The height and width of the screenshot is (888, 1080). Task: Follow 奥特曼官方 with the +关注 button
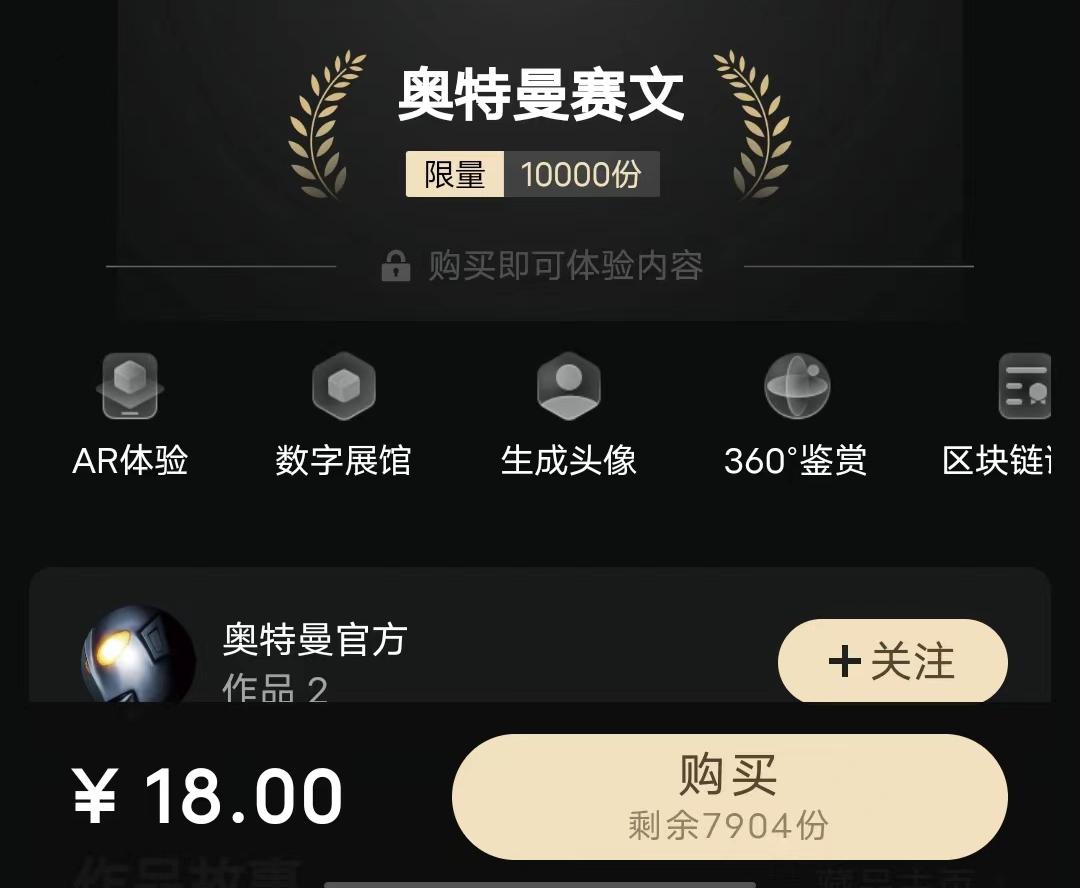tap(893, 661)
